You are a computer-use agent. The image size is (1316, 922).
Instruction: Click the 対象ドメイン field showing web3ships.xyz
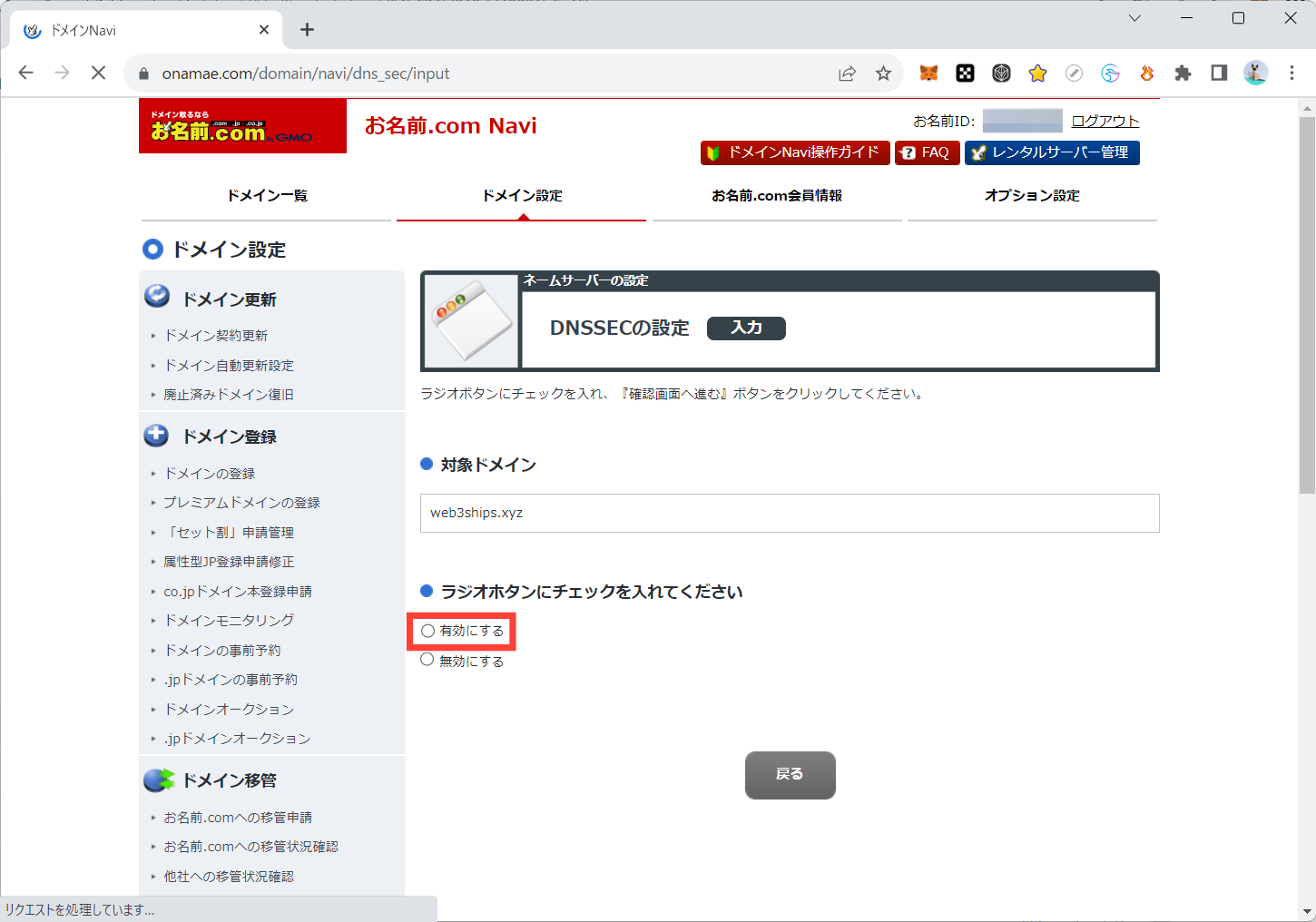click(789, 513)
